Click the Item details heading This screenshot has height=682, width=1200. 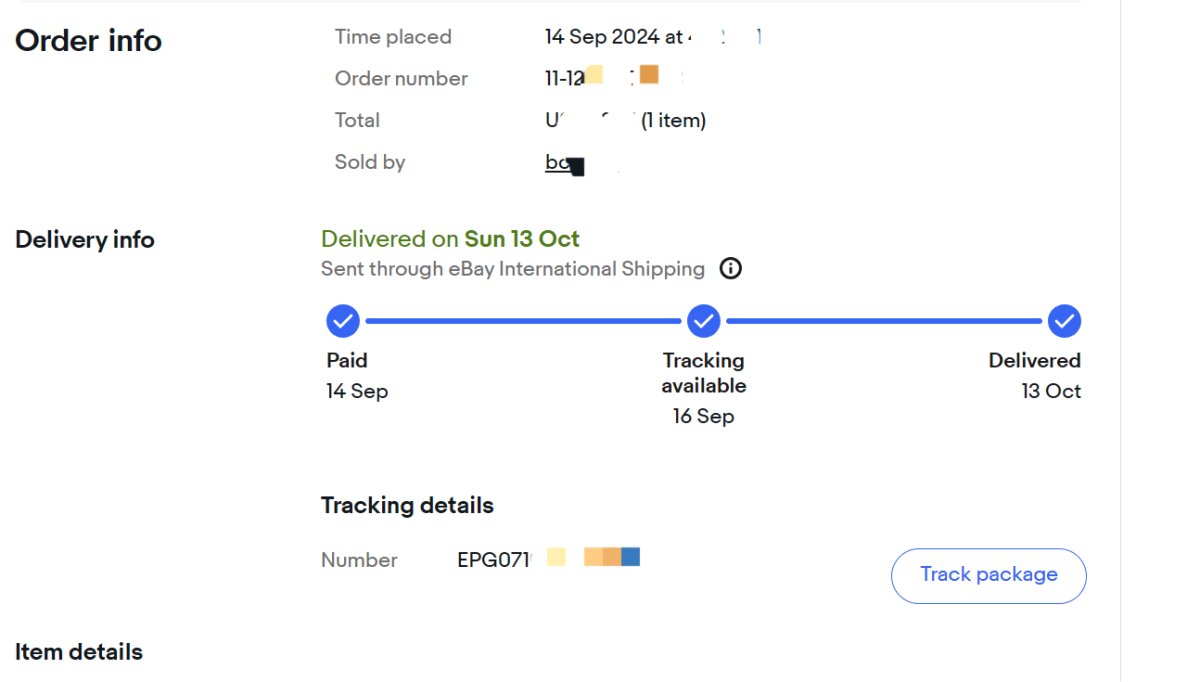pyautogui.click(x=79, y=652)
